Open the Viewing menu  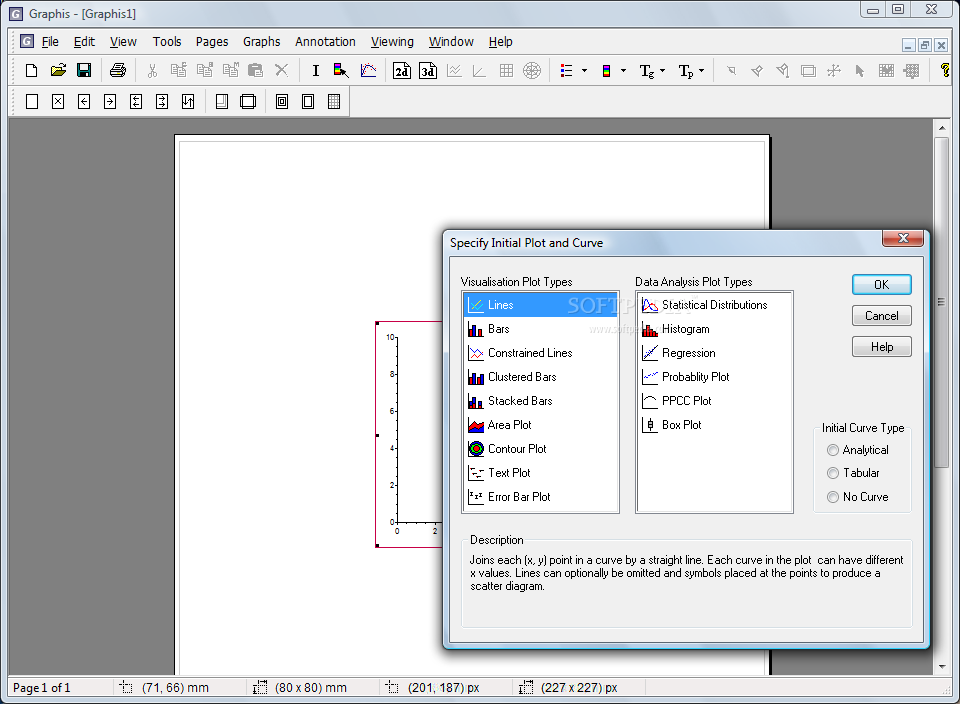[392, 42]
